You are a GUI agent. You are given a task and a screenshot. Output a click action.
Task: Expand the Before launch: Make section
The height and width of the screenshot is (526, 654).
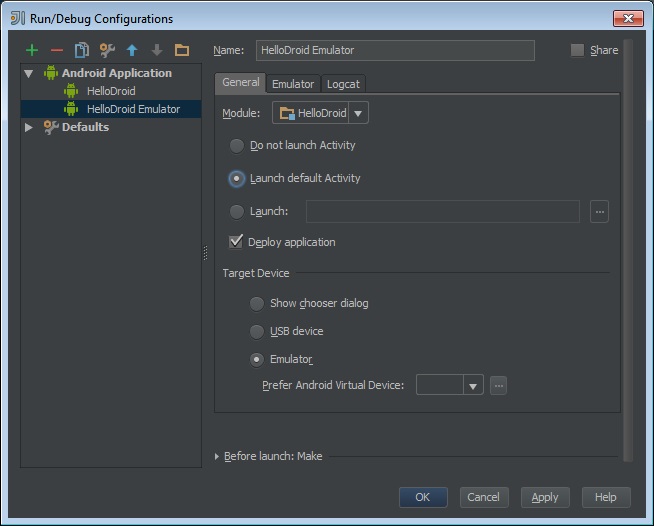pyautogui.click(x=216, y=456)
